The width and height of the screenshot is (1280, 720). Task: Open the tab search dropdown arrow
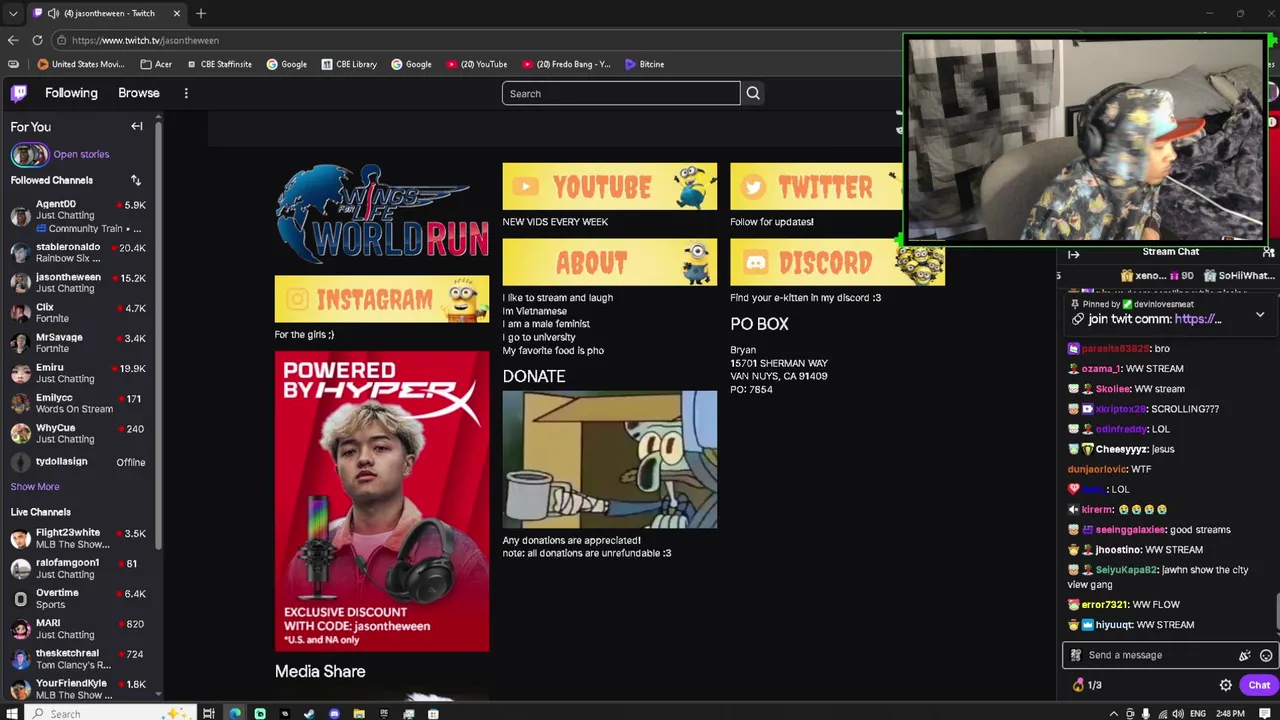point(13,13)
